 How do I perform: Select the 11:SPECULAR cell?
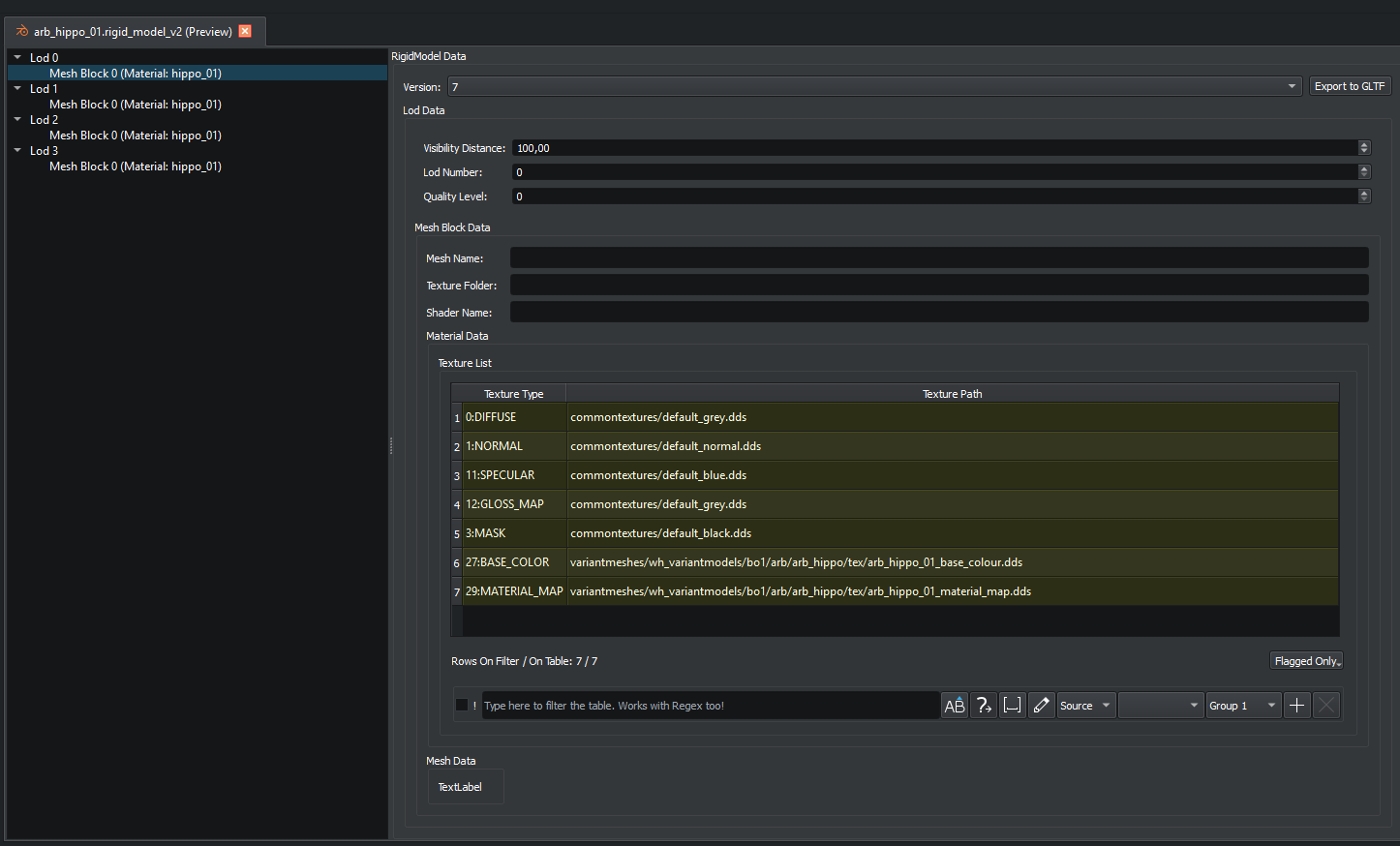point(514,475)
